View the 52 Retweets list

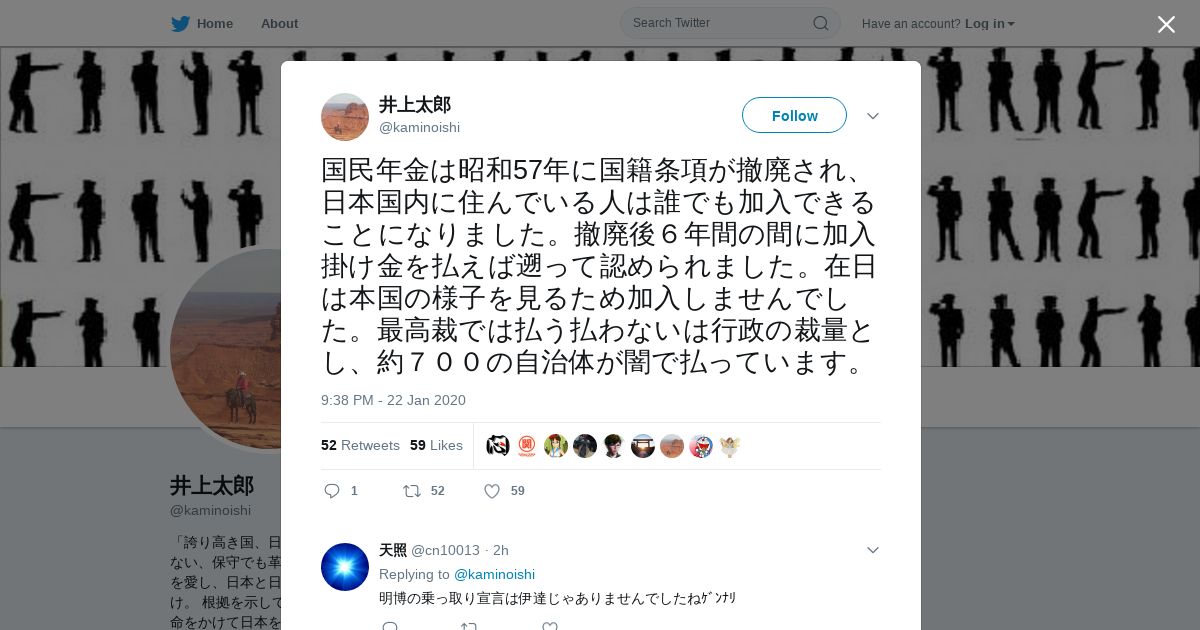click(x=360, y=445)
